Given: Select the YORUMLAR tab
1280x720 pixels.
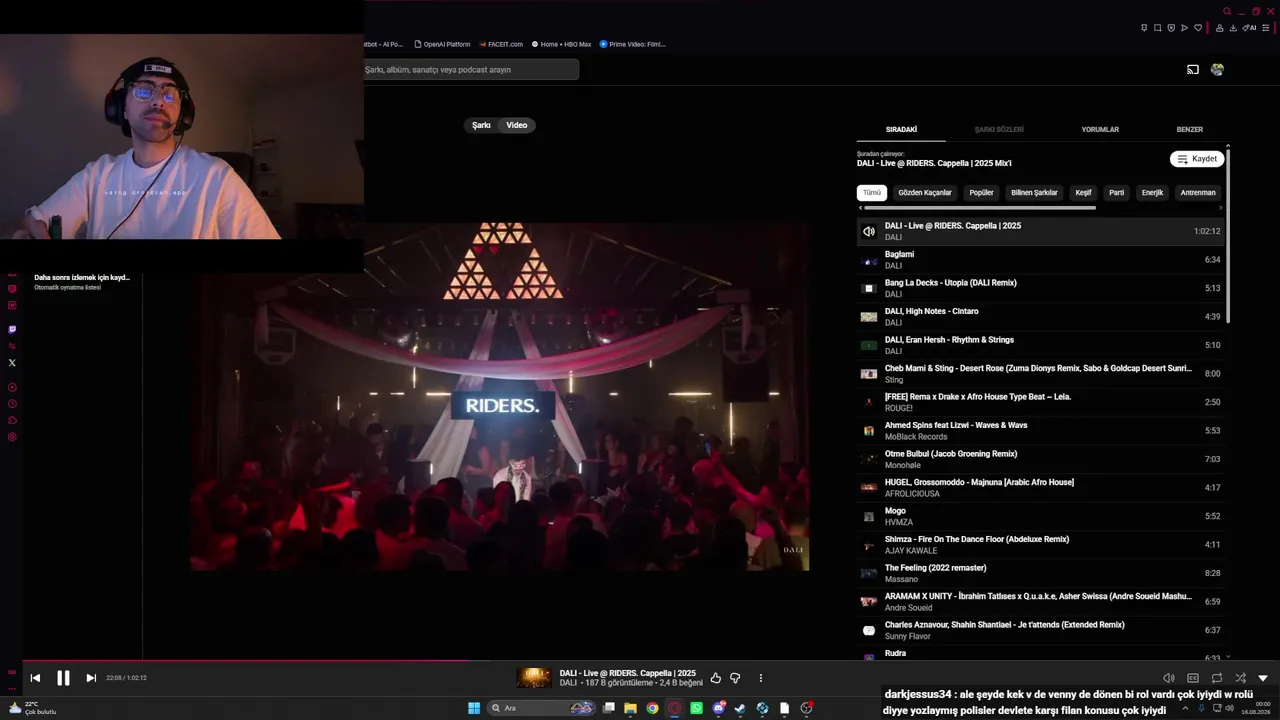Looking at the screenshot, I should pos(1100,129).
